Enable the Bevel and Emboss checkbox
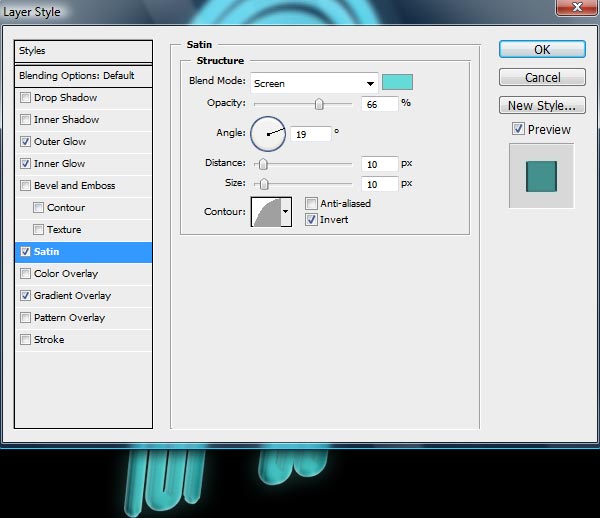The height and width of the screenshot is (518, 600). pyautogui.click(x=25, y=186)
